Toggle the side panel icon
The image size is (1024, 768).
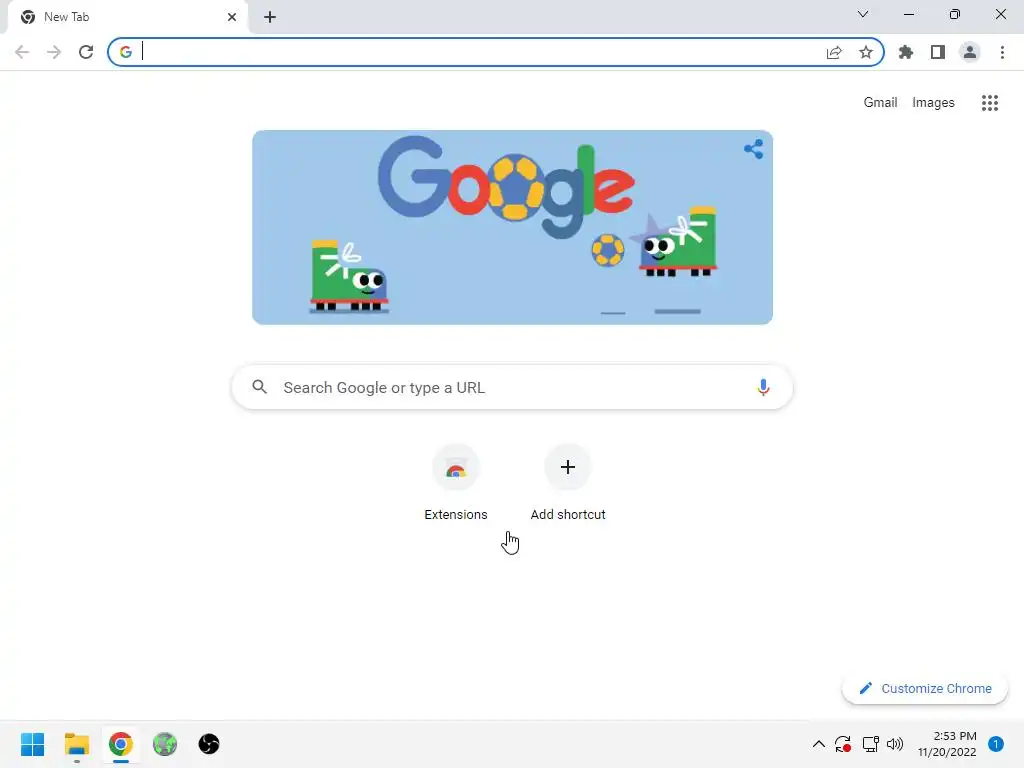938,52
